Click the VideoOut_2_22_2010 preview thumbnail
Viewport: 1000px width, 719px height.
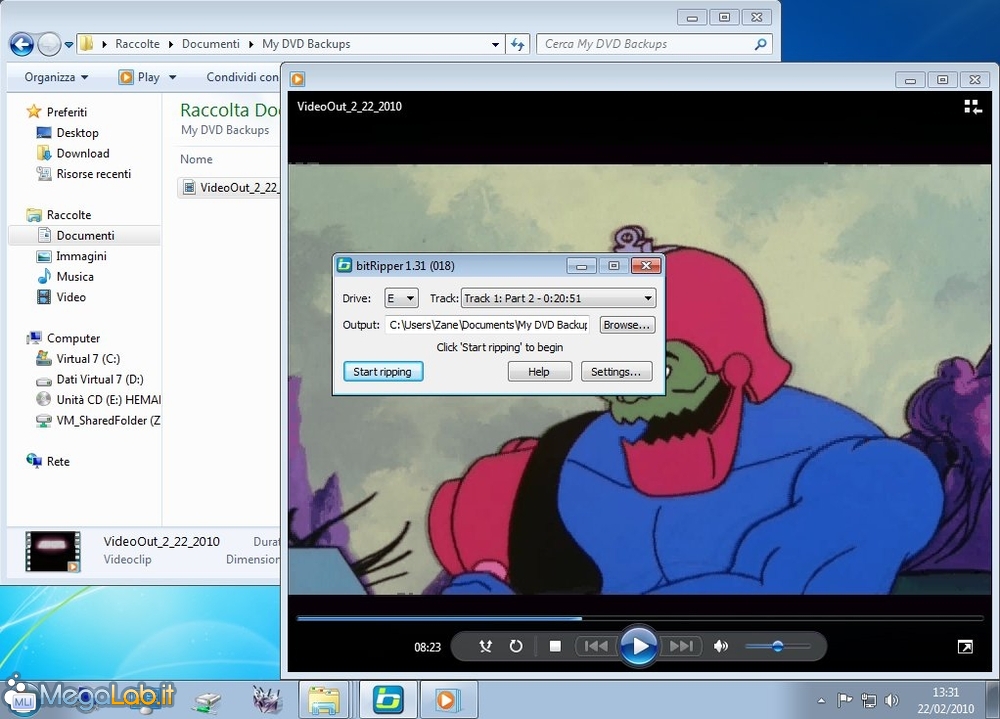coord(53,551)
